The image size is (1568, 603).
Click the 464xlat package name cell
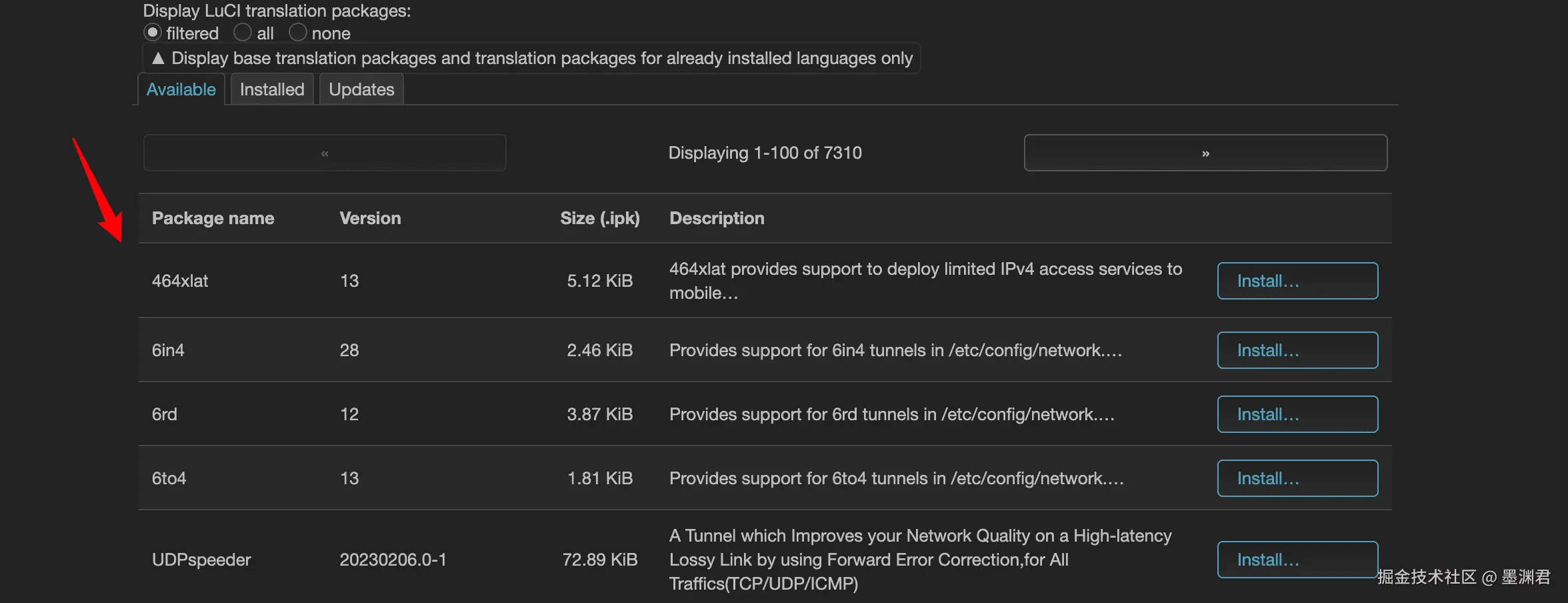coord(180,281)
